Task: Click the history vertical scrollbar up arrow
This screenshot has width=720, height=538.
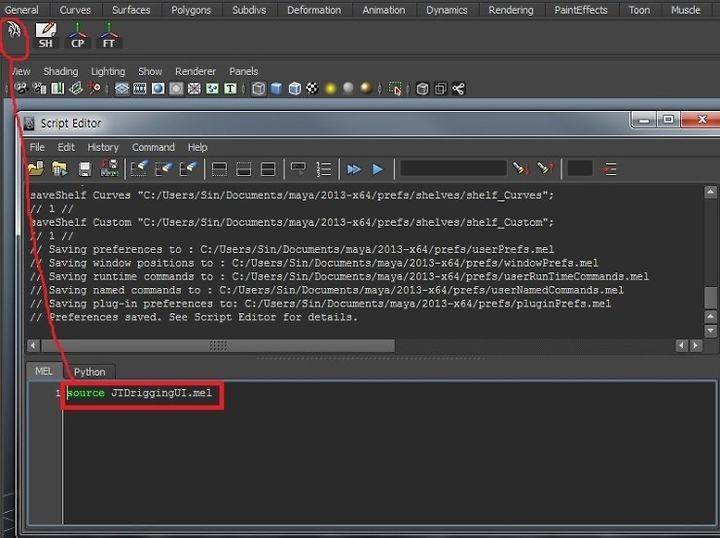Action: tap(710, 192)
